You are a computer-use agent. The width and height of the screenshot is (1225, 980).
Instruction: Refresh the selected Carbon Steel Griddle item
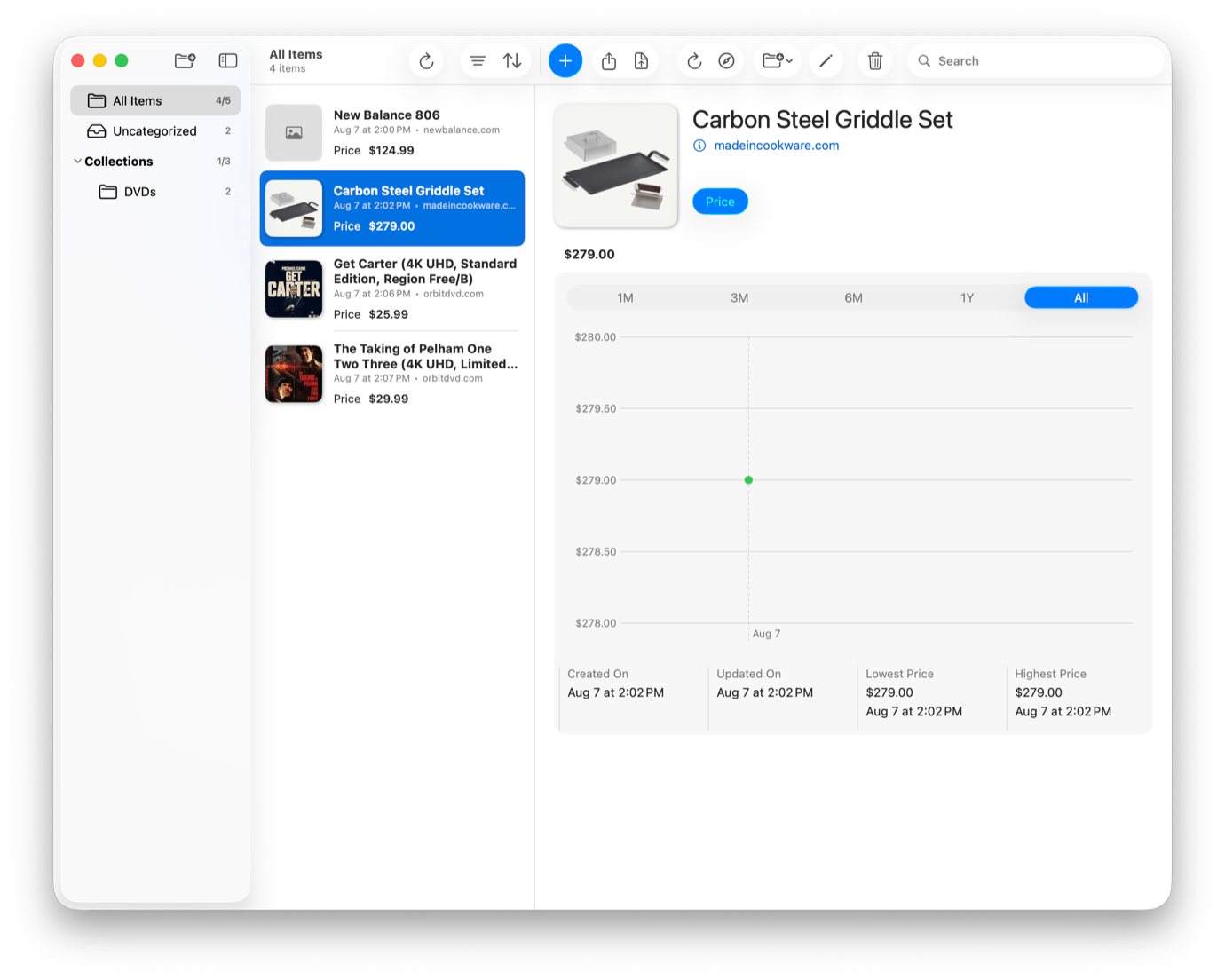(x=694, y=61)
